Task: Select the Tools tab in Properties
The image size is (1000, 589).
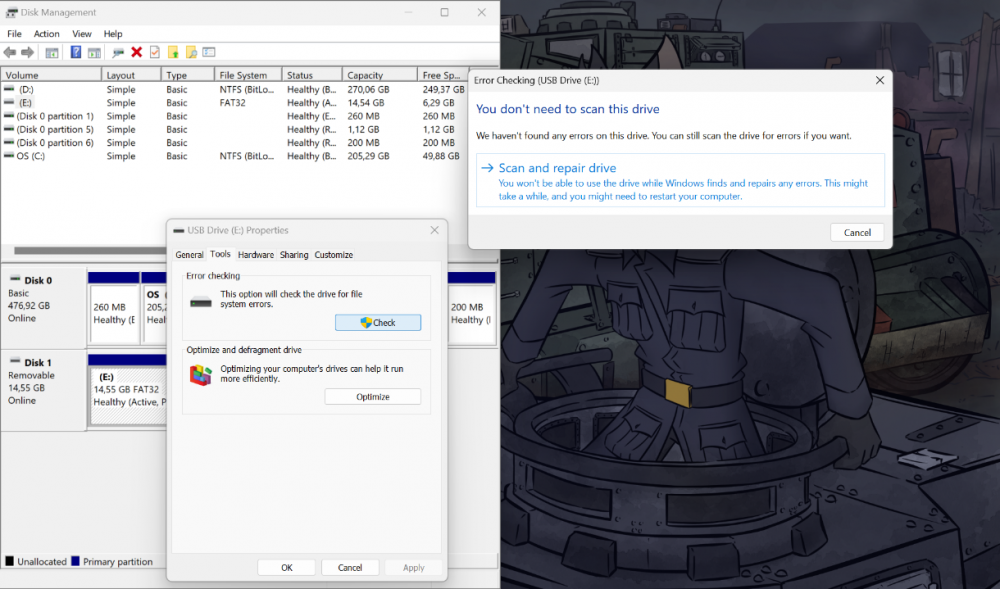Action: 220,254
